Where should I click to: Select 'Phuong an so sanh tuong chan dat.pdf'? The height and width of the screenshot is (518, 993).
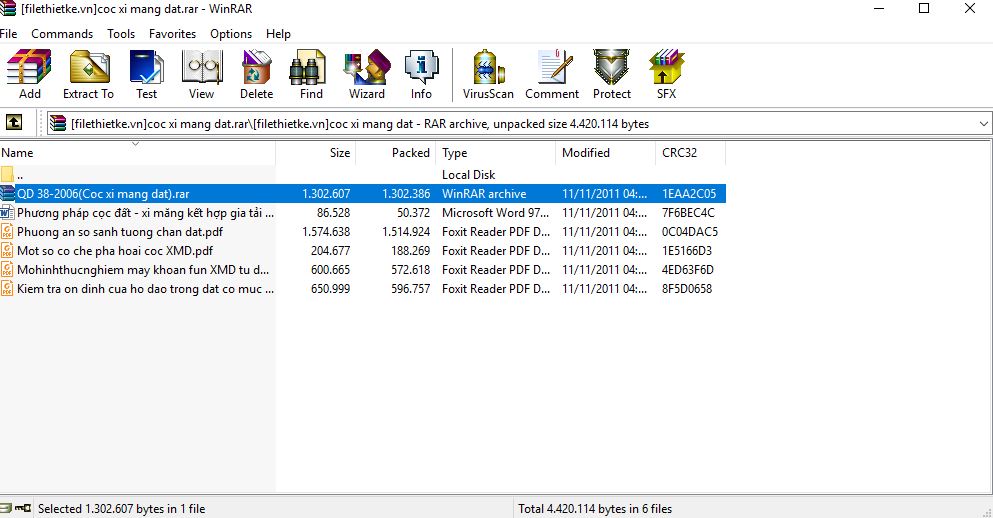coord(120,232)
